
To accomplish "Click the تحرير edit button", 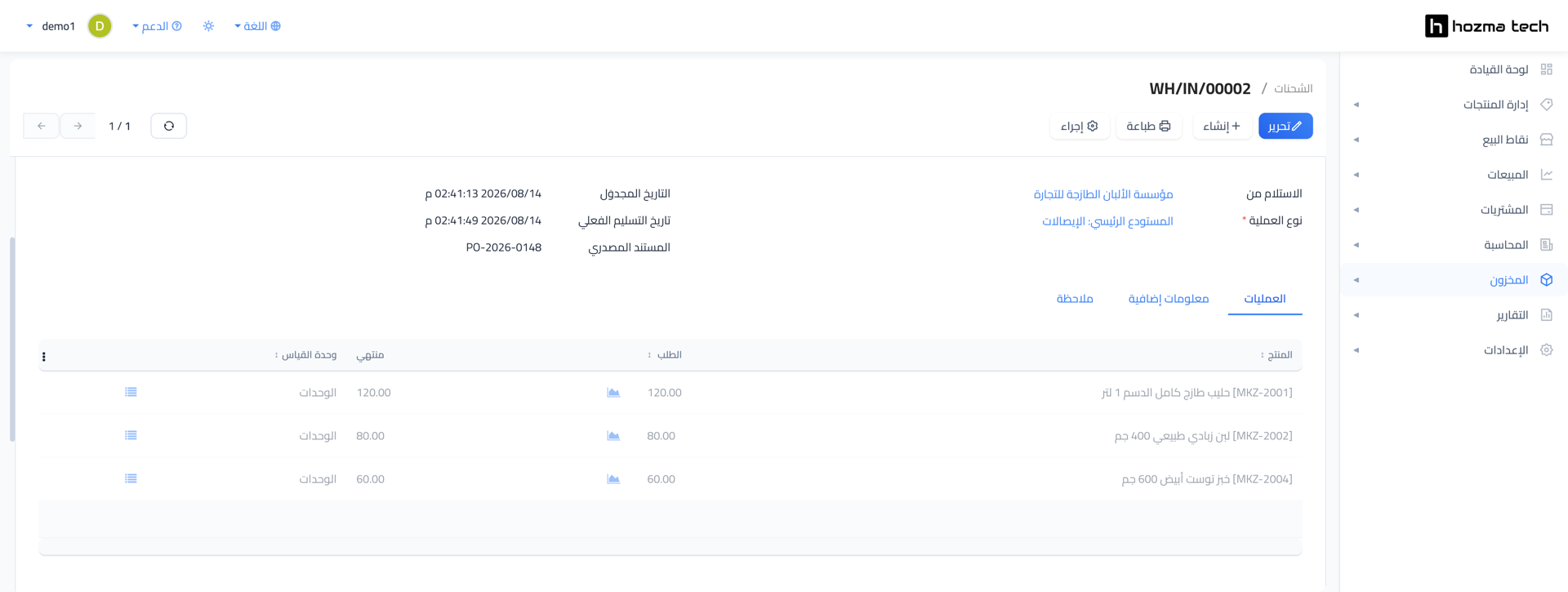I will point(1285,126).
